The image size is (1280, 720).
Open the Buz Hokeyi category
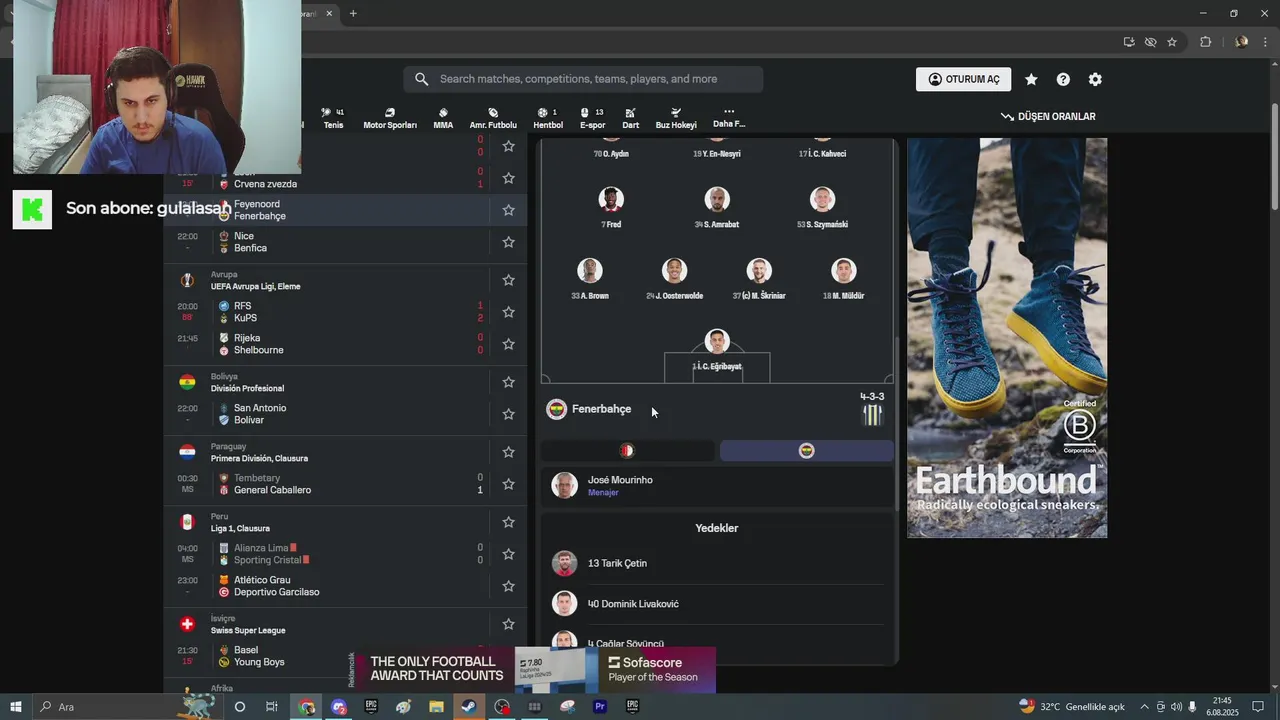[x=676, y=118]
